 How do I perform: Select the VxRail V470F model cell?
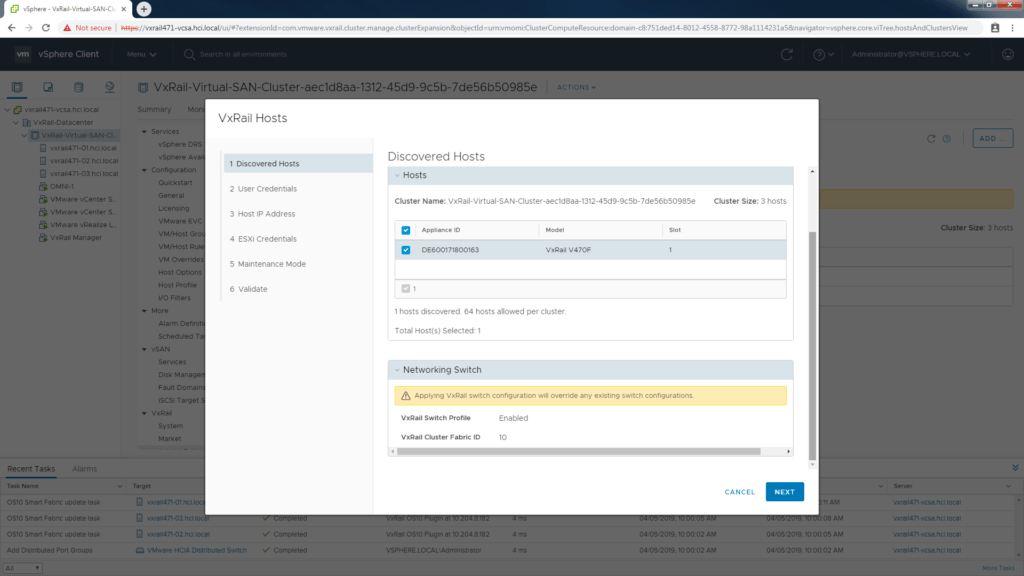[568, 250]
